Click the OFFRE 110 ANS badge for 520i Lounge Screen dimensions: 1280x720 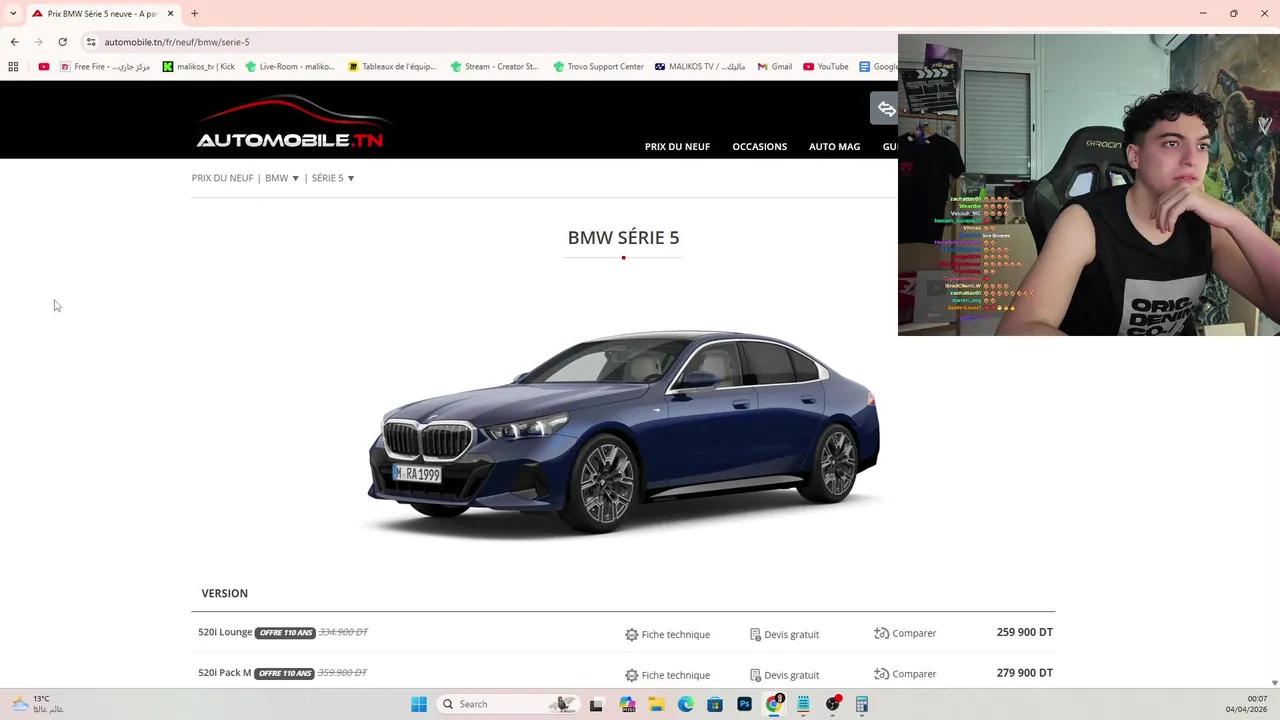click(x=285, y=633)
